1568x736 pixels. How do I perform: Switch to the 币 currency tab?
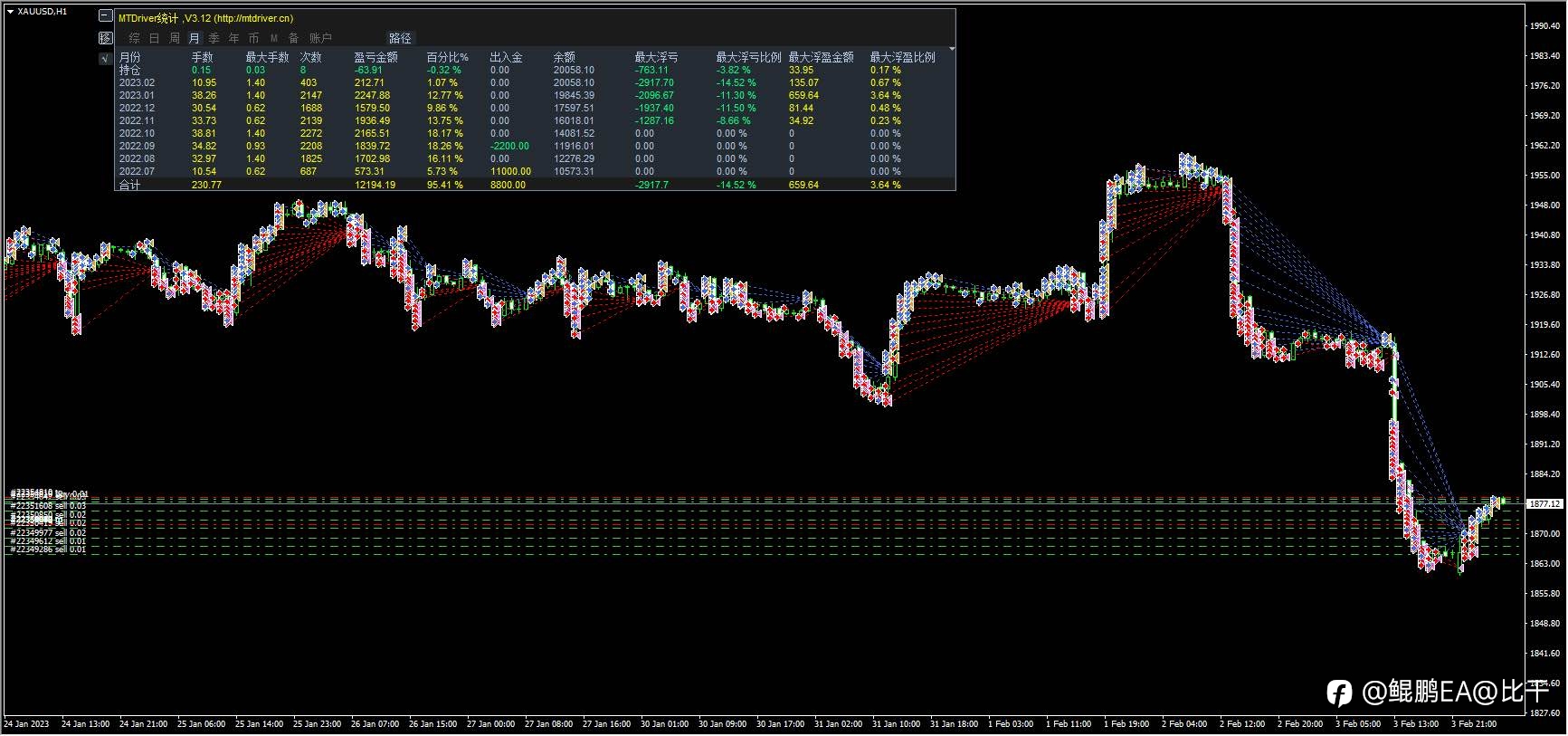click(254, 38)
